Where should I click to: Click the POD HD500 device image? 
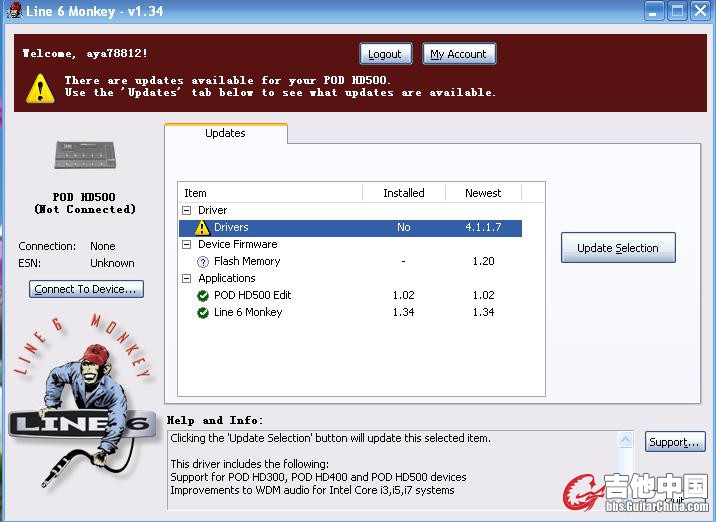click(85, 155)
